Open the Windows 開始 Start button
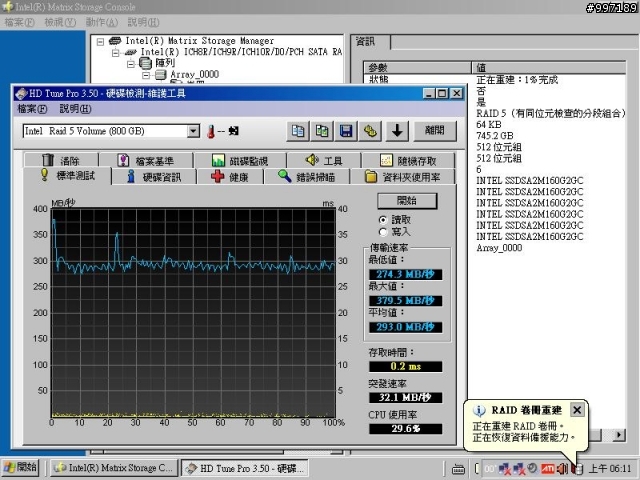The image size is (640, 480). (x=20, y=468)
